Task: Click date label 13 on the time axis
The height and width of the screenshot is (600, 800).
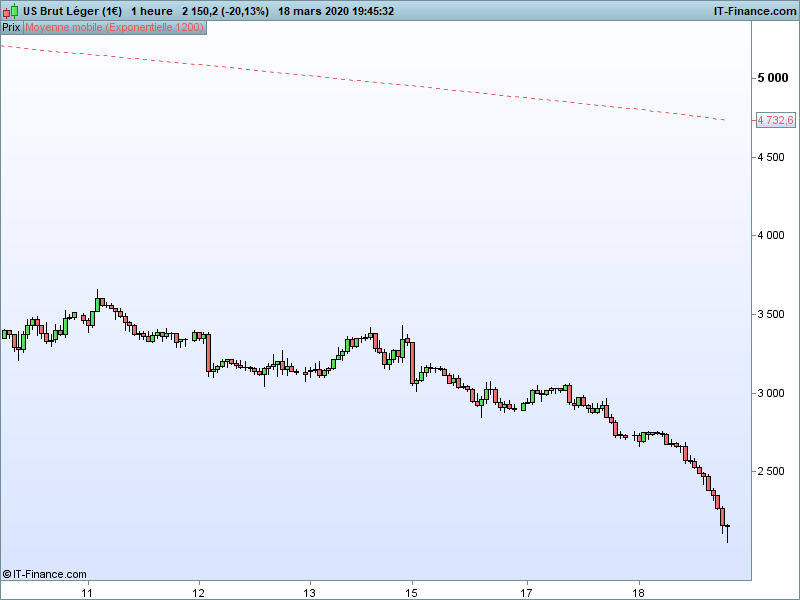Action: (x=310, y=592)
